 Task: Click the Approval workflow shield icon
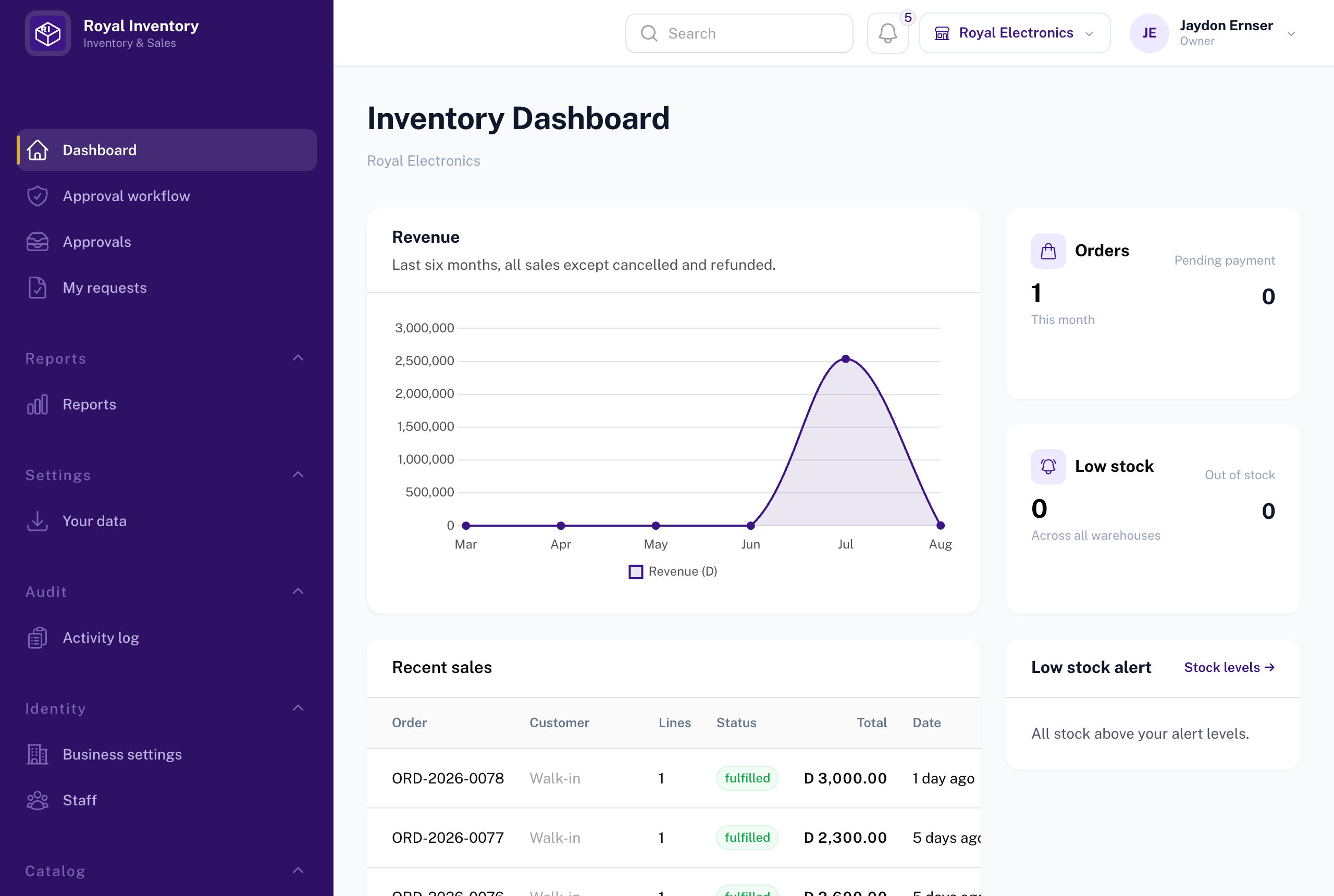38,196
